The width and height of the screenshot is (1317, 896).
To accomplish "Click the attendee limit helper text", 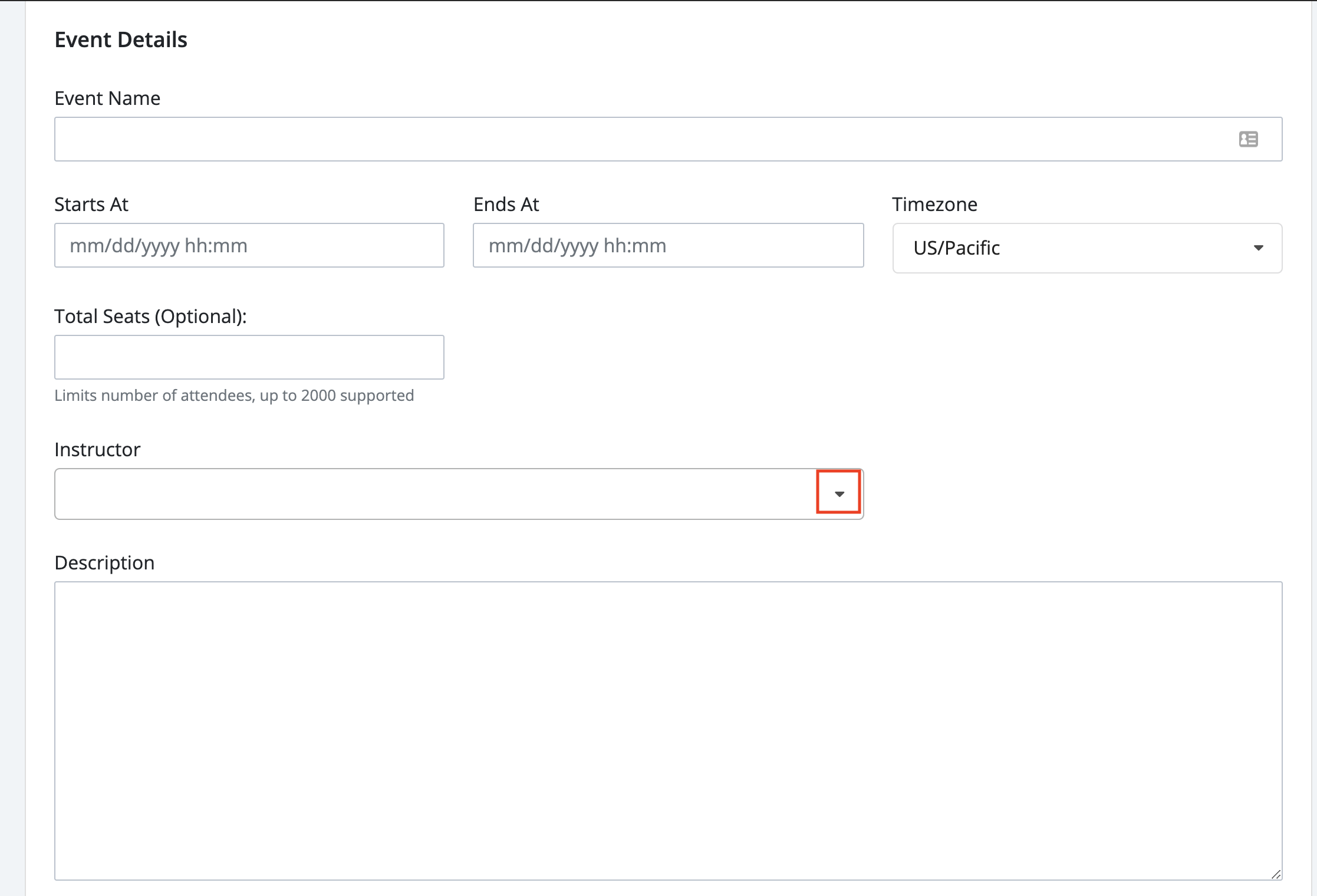I will 234,396.
